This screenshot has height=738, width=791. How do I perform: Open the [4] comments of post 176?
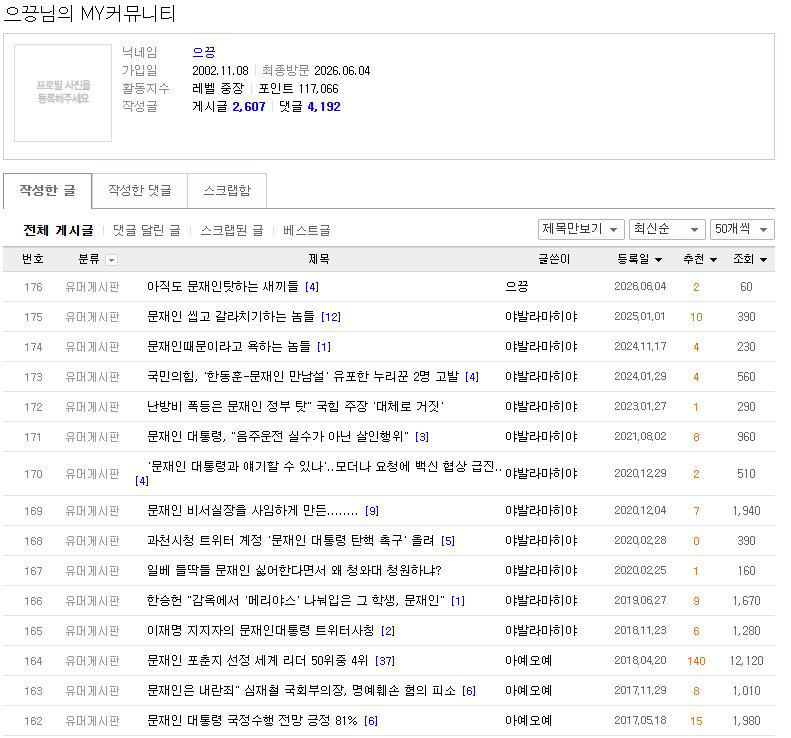coord(312,287)
